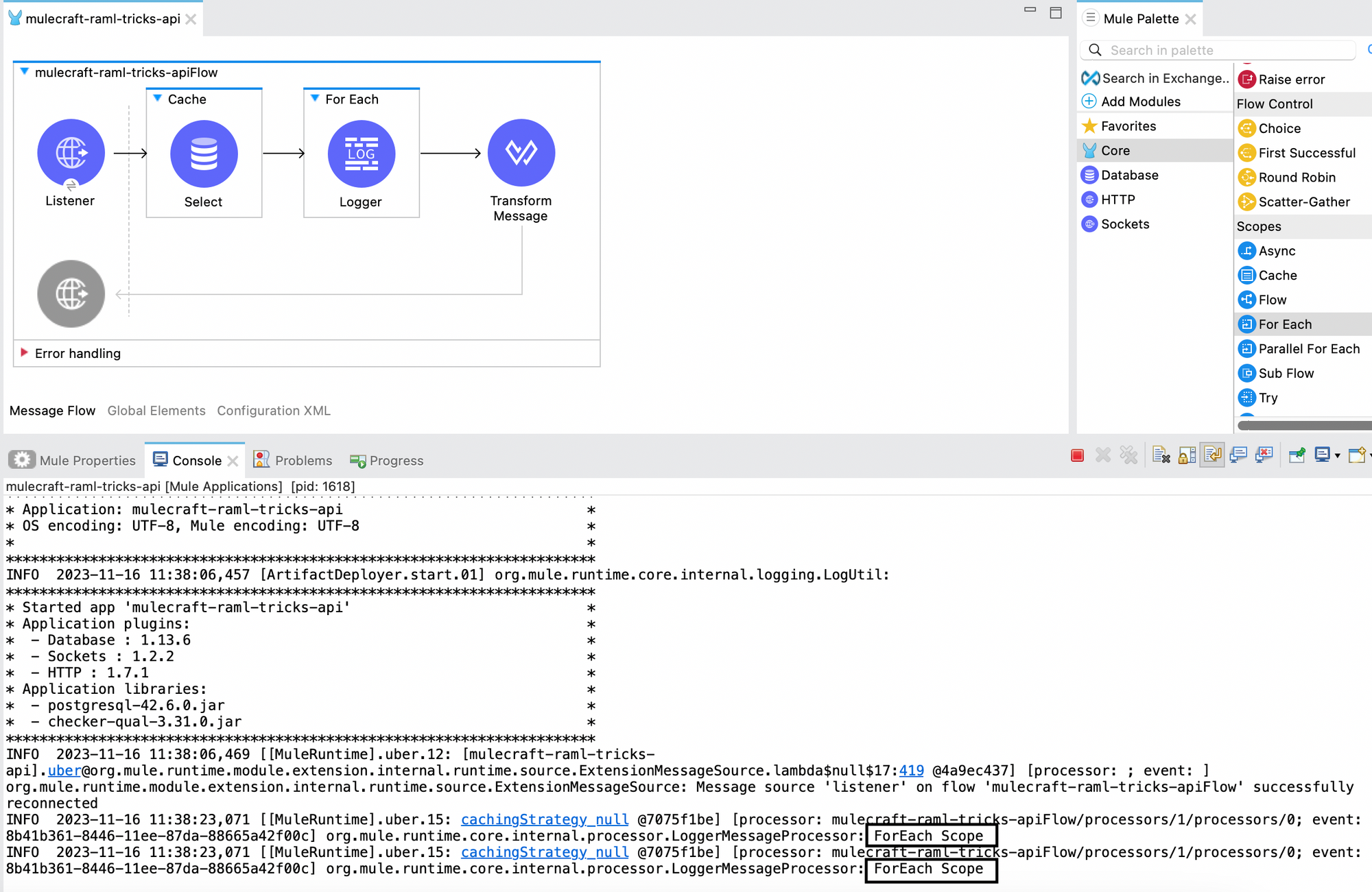Click the HTTP Listener source icon
The image size is (1372, 892).
pos(71,153)
